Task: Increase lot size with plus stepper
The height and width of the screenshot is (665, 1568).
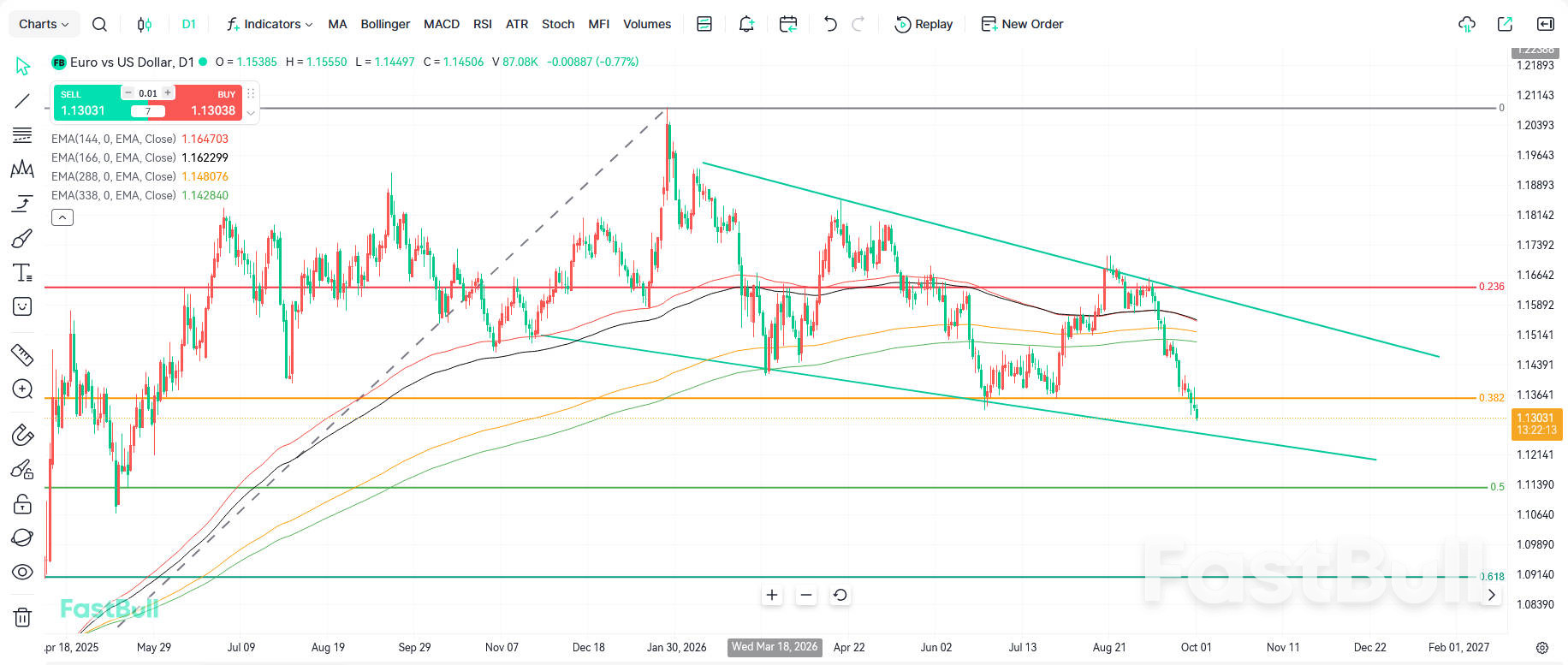Action: 168,92
